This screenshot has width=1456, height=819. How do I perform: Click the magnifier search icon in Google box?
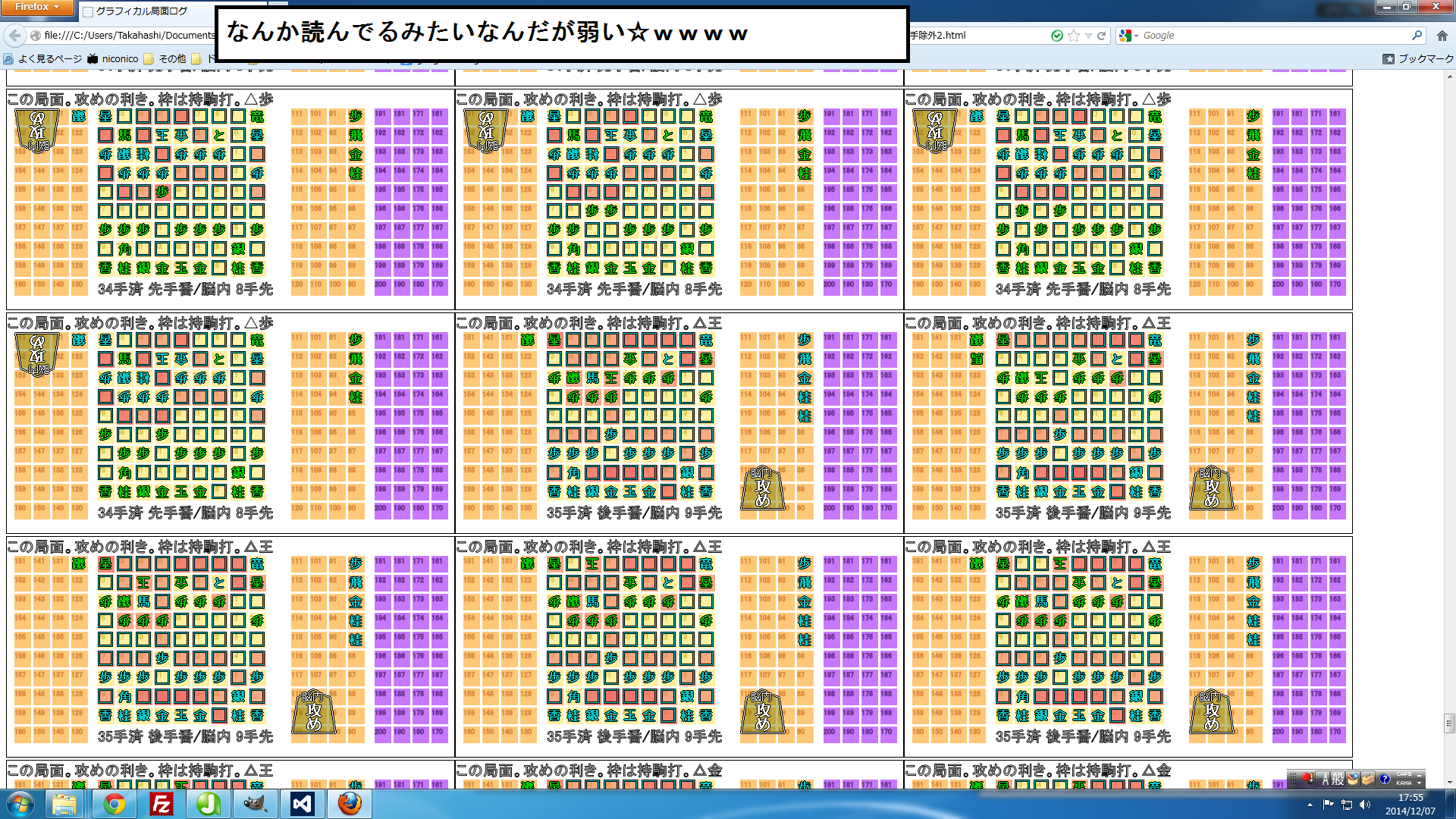1416,36
